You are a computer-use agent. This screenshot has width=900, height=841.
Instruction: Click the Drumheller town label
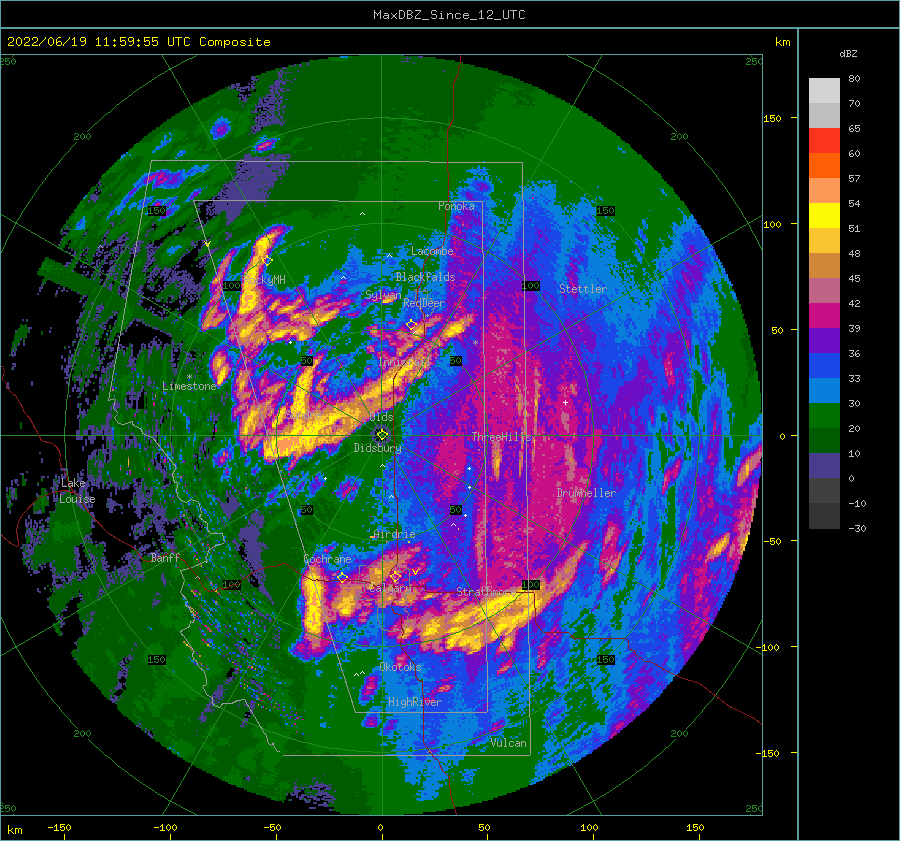click(x=586, y=493)
